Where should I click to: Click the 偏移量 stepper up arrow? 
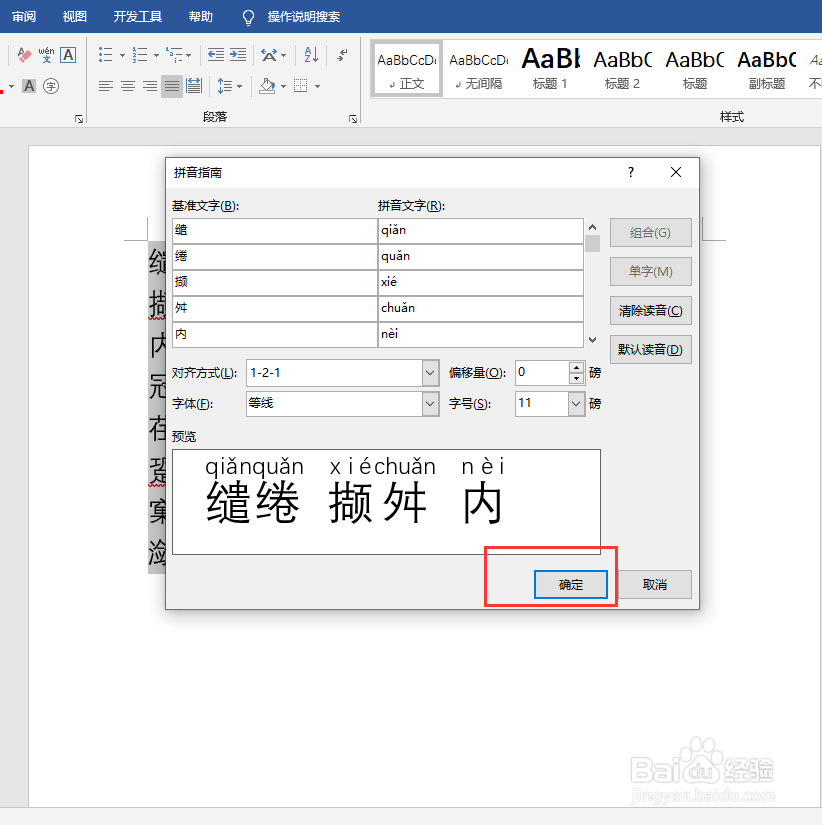point(577,366)
